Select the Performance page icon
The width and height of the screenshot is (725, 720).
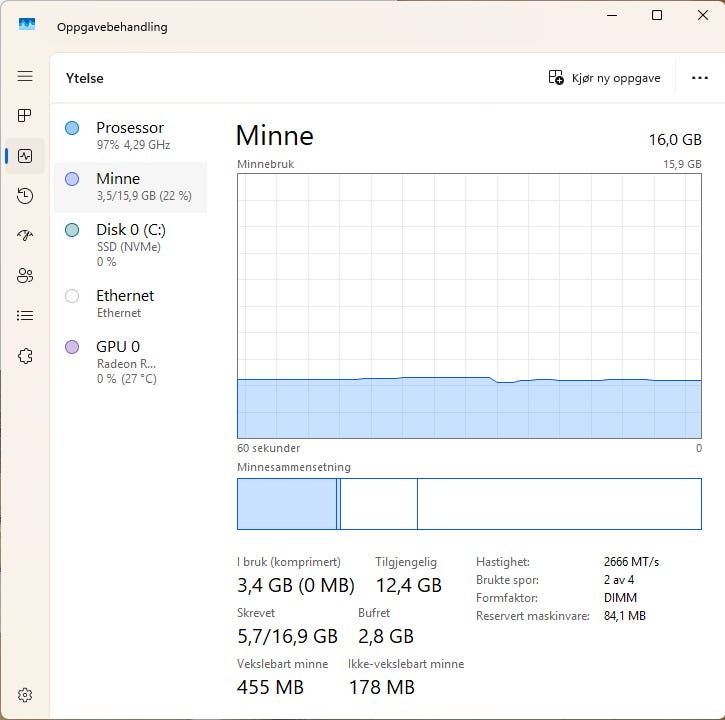pos(25,156)
